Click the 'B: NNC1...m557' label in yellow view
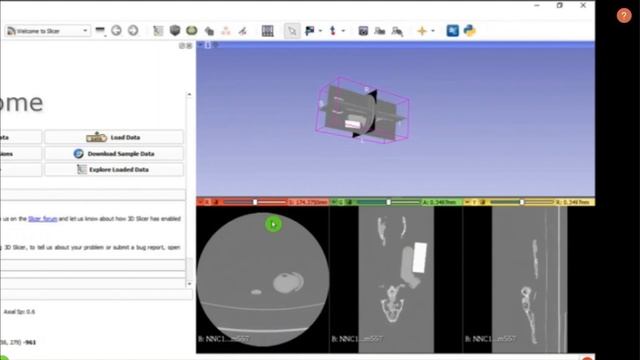Viewport: 640px width, 360px height. tap(490, 339)
